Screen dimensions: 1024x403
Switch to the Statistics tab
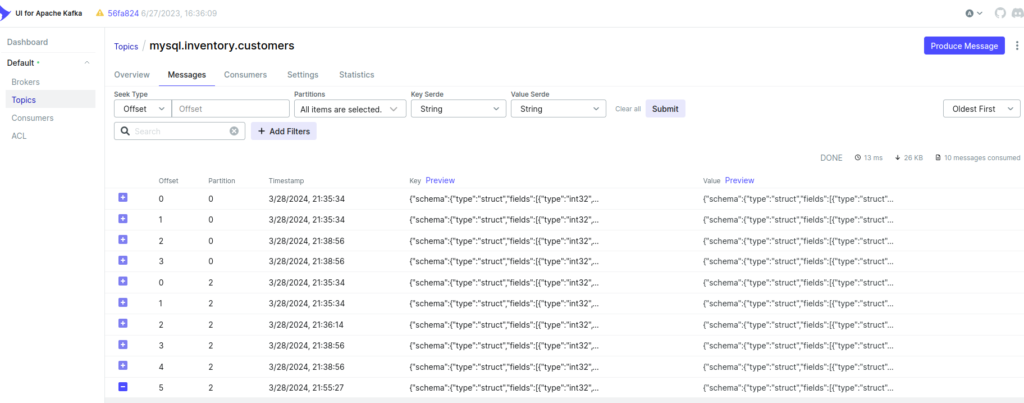[356, 75]
